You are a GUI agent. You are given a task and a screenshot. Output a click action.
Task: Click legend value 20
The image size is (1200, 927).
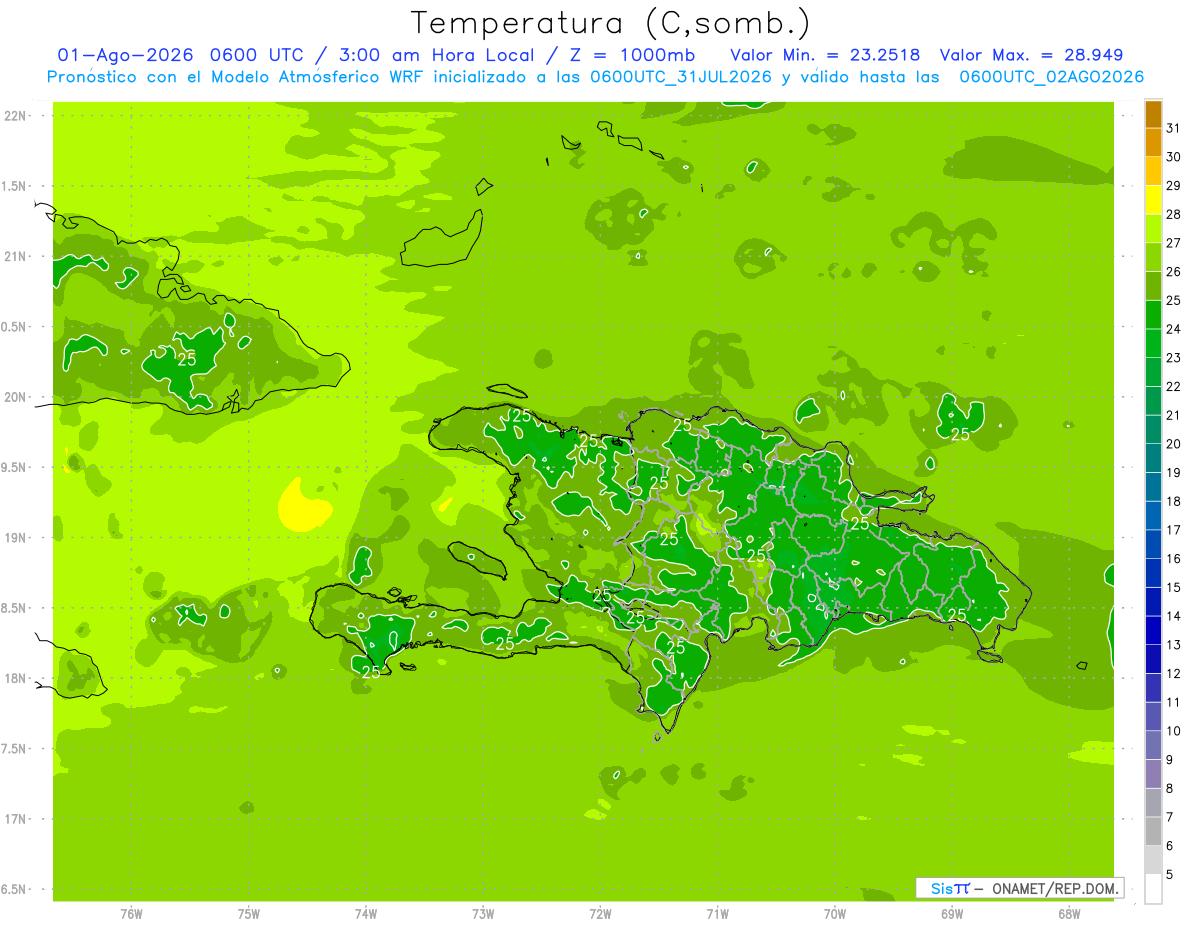[x=1174, y=444]
